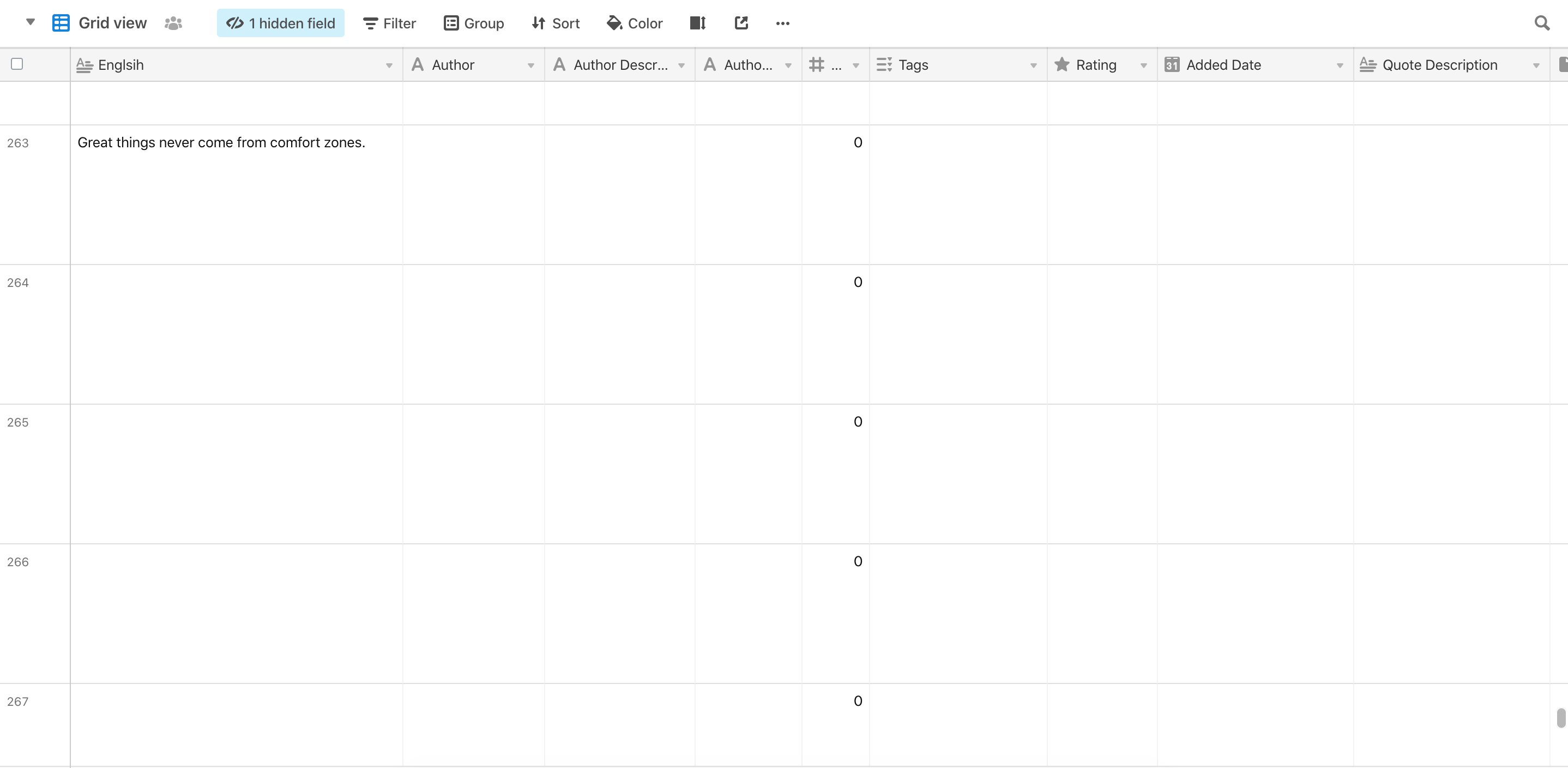The image size is (1568, 768).
Task: Click the Grid view table icon
Action: coord(61,23)
